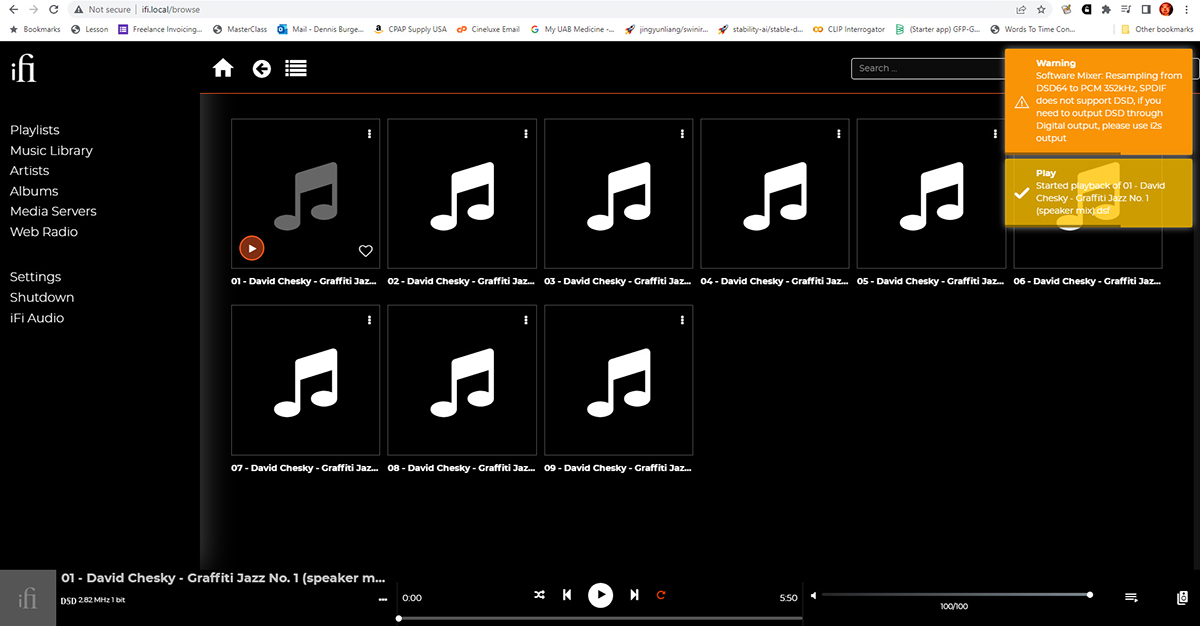Open the three-dot menu for track 02
Viewport: 1200px width, 626px height.
pyautogui.click(x=526, y=134)
